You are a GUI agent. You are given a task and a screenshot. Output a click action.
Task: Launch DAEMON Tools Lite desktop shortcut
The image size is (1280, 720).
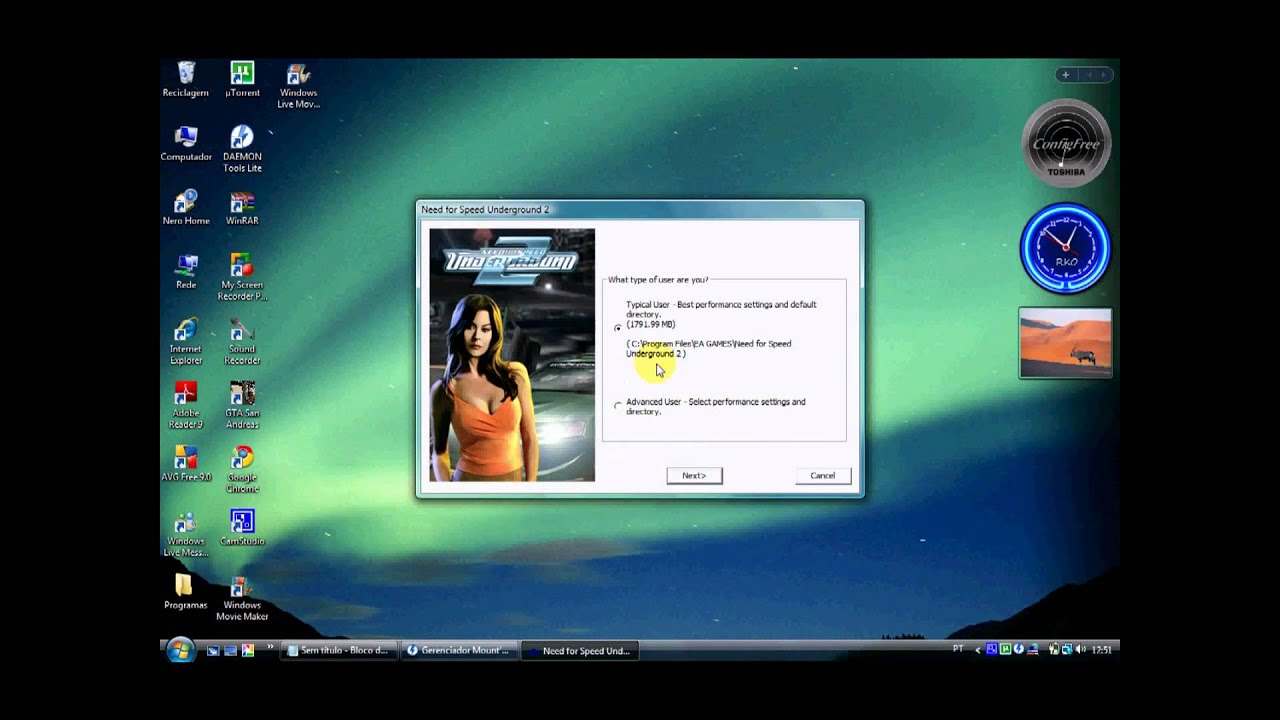[x=242, y=149]
